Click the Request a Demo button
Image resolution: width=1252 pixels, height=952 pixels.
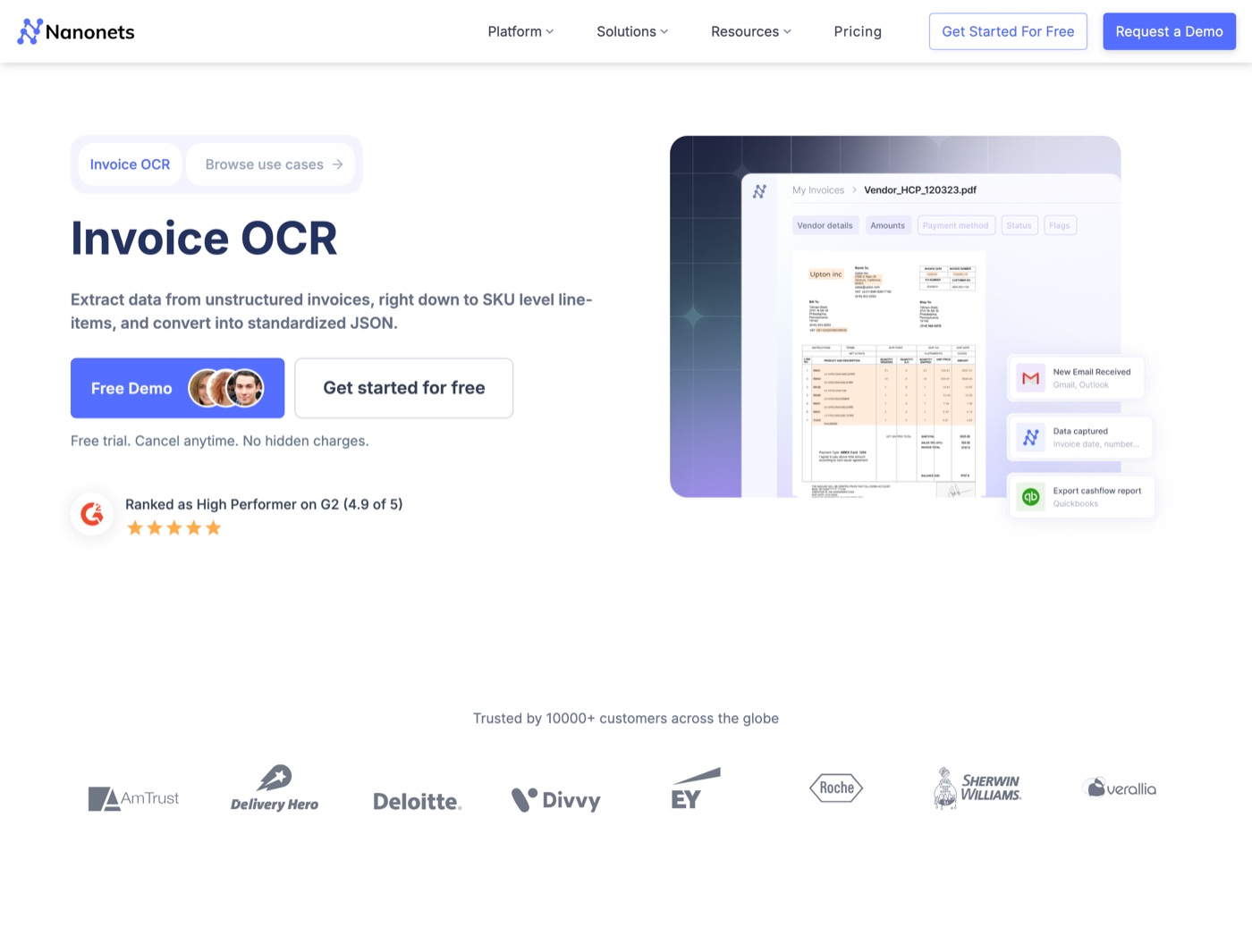[1169, 31]
